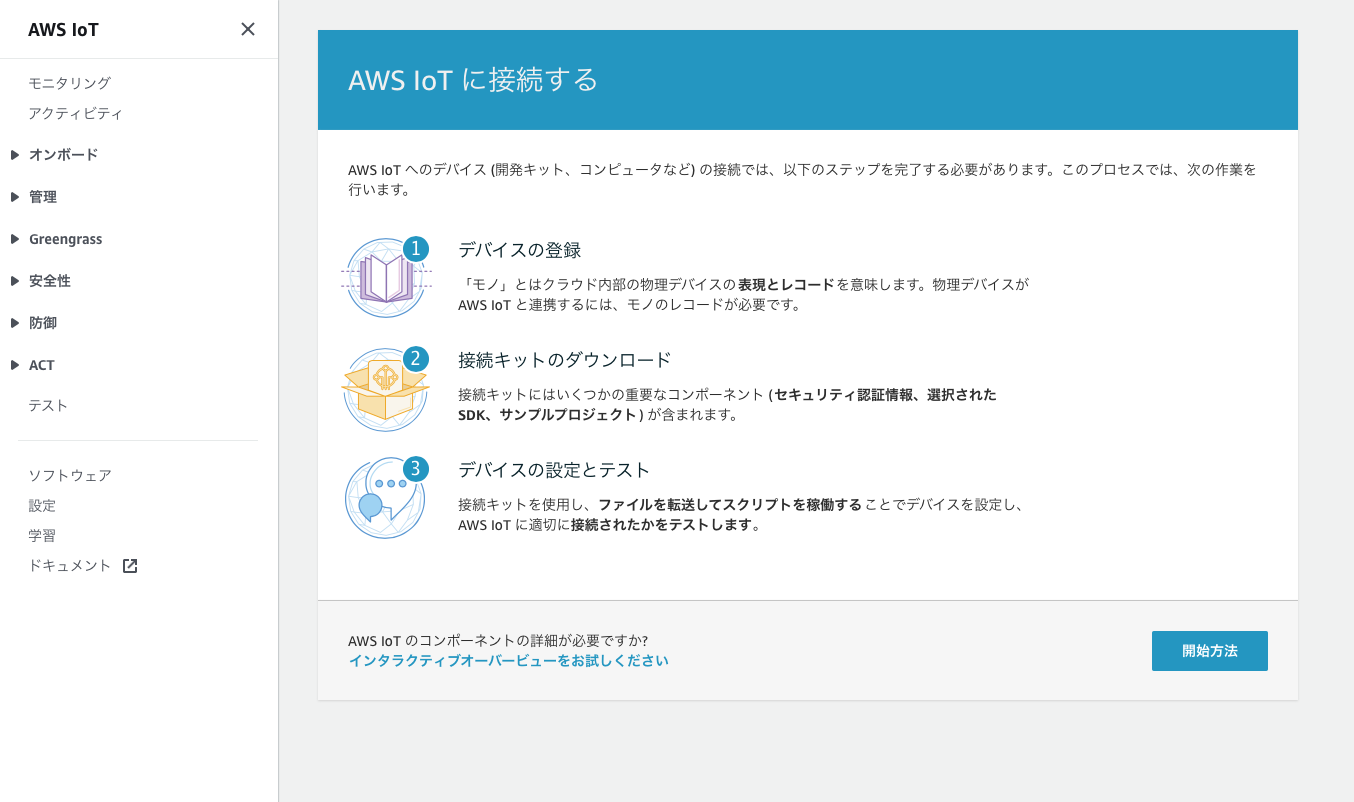1354x802 pixels.
Task: Click external link icon beside ドキュメント
Action: pos(130,566)
